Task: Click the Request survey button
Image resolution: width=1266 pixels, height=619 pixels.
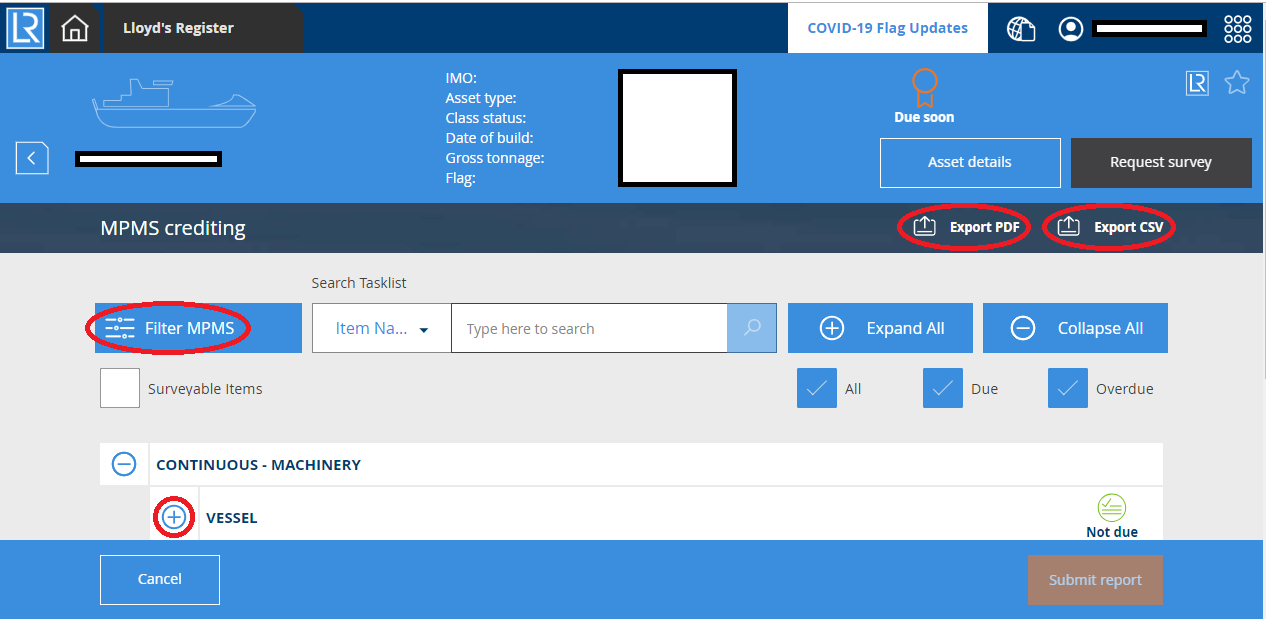Action: point(1160,162)
